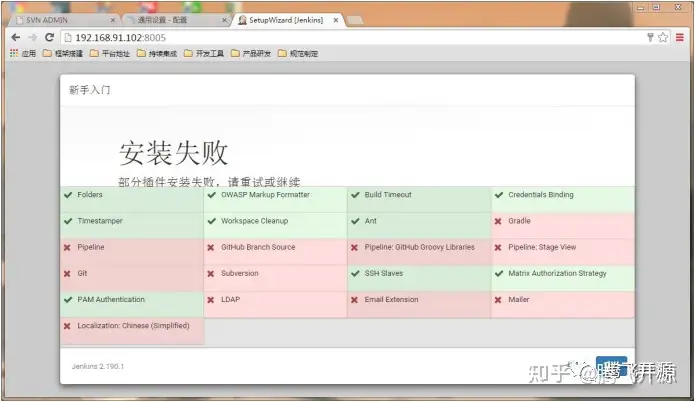Image resolution: width=695 pixels, height=402 pixels.
Task: Select the SetupWizard [Jenkins] tab
Action: click(x=286, y=20)
